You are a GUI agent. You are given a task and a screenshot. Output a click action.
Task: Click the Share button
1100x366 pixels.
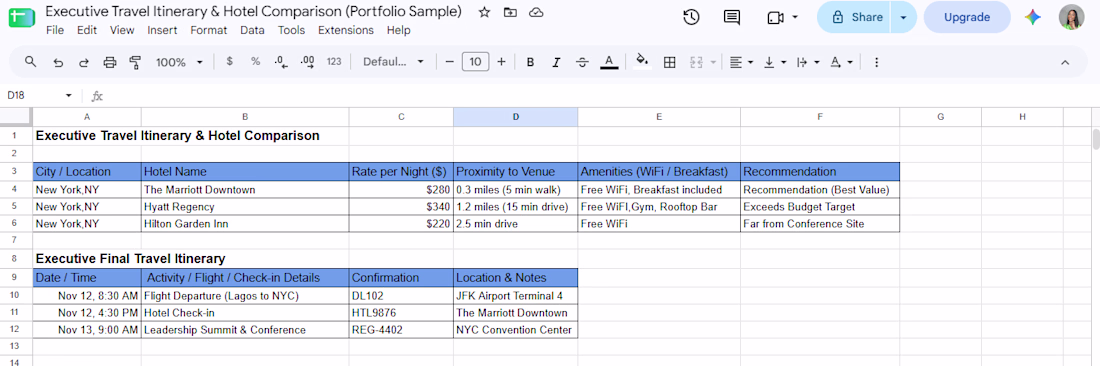point(854,18)
